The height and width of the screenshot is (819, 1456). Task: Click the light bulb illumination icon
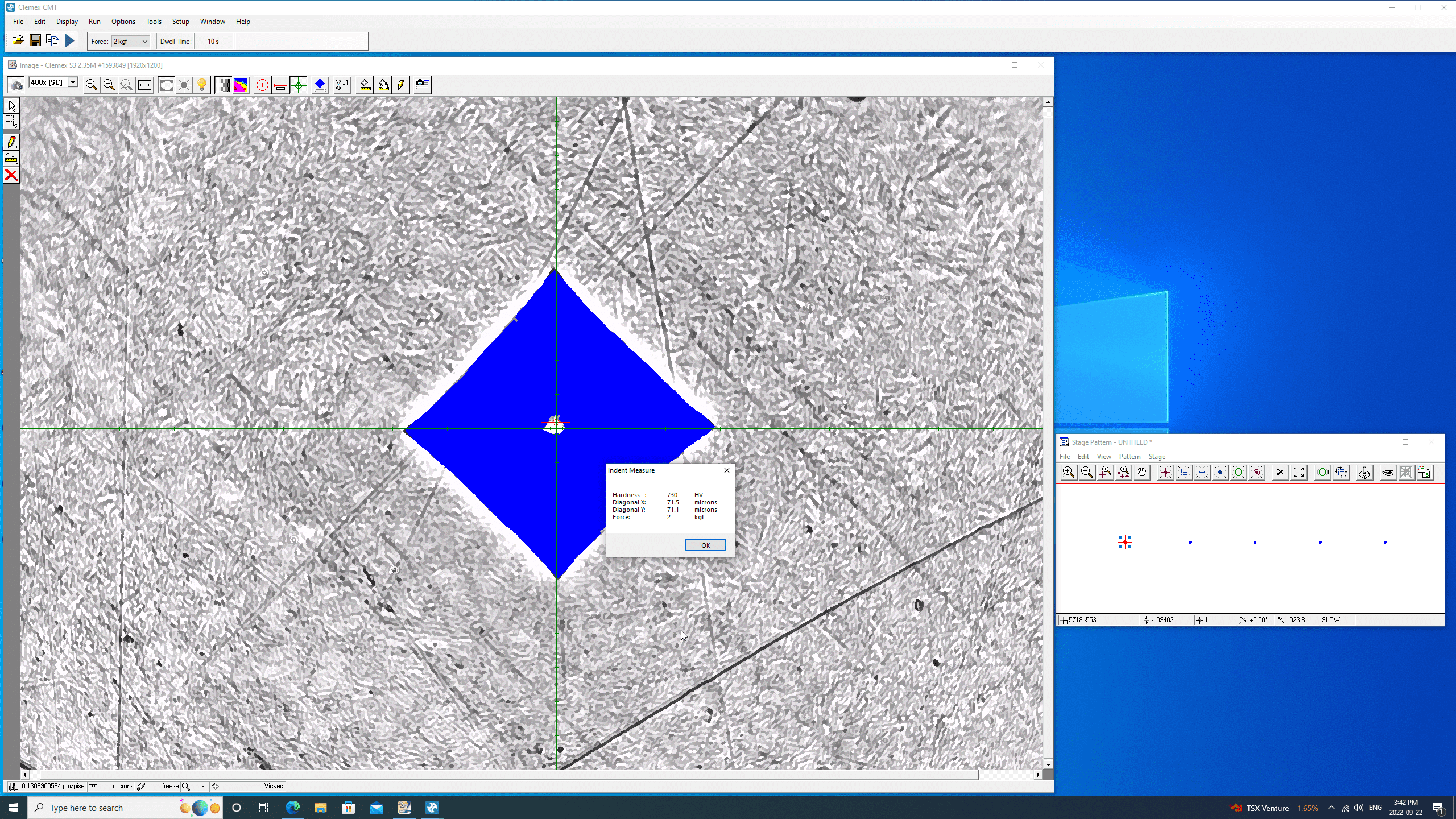202,85
